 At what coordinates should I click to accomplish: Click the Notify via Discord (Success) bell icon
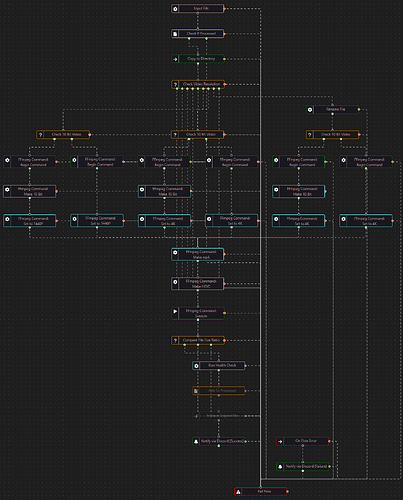[x=196, y=441]
